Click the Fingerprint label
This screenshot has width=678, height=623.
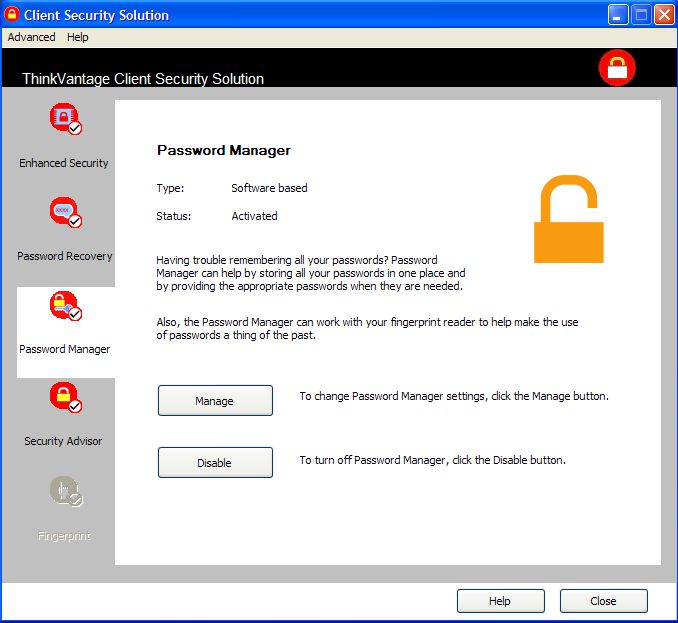(x=64, y=536)
